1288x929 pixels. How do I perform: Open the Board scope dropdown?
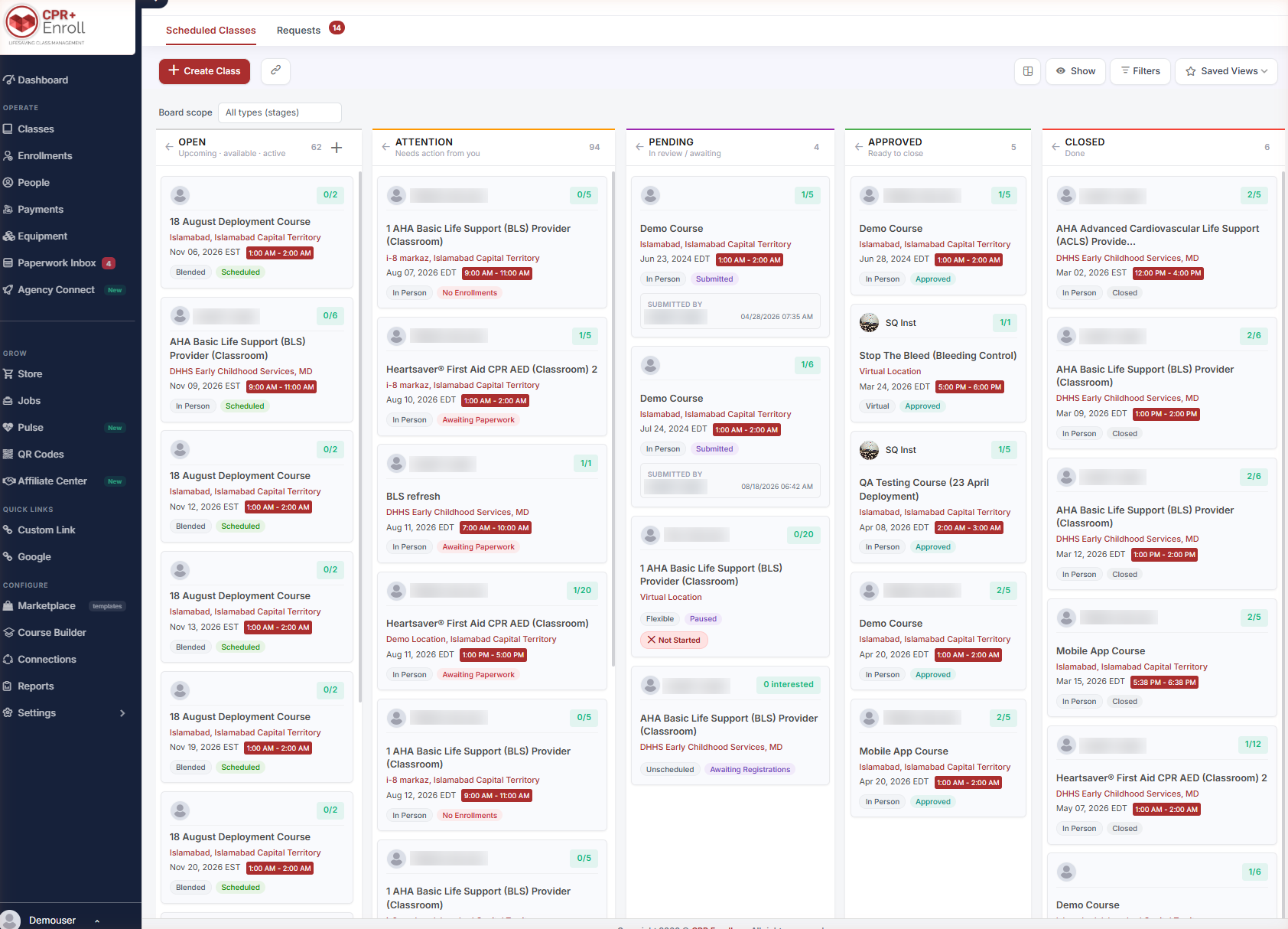(280, 112)
